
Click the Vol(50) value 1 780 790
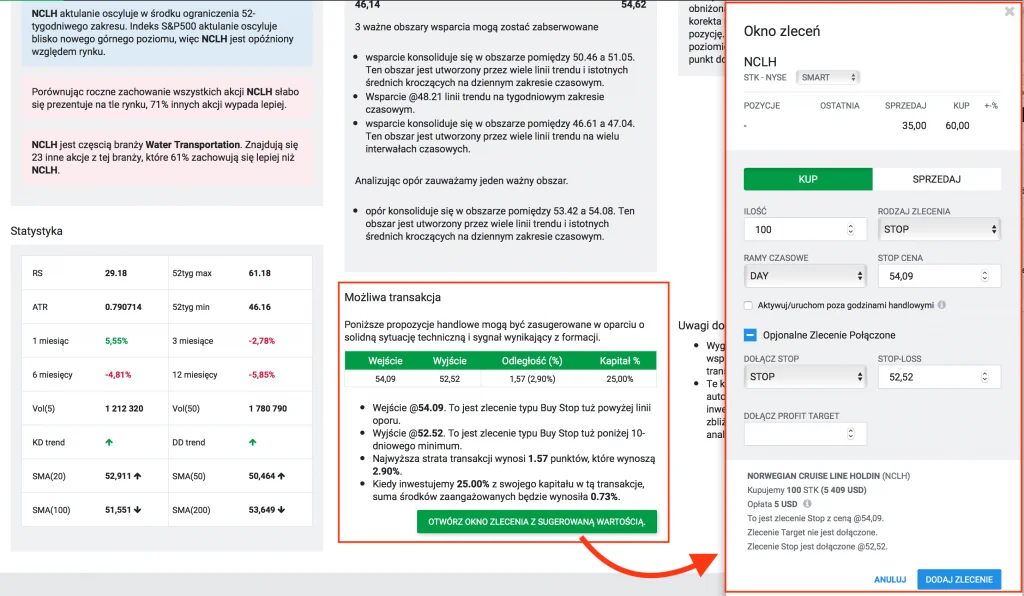tap(268, 409)
